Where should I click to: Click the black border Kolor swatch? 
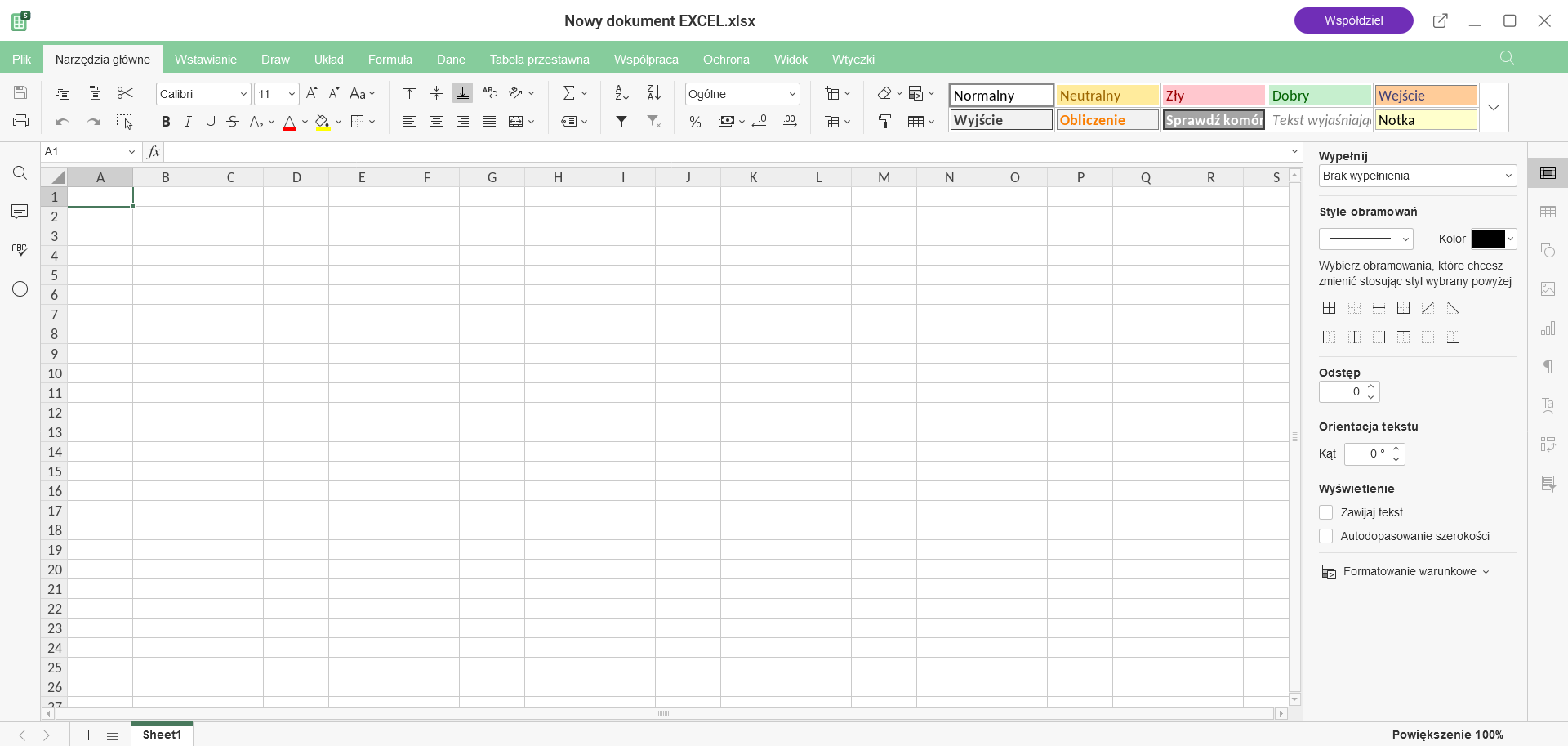[x=1488, y=239]
